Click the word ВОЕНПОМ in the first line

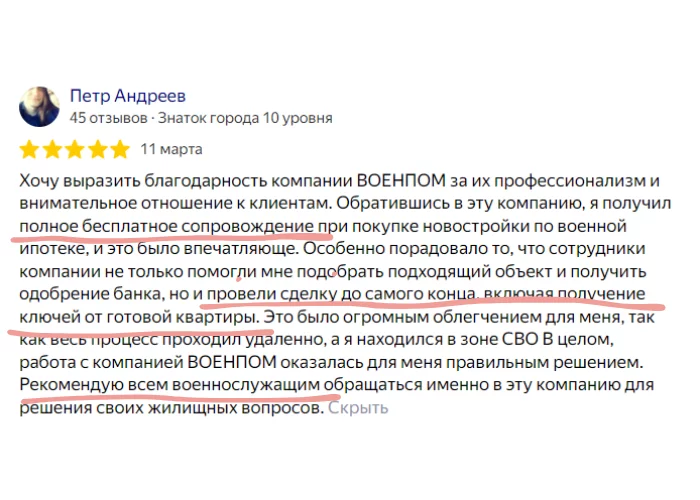click(x=401, y=181)
